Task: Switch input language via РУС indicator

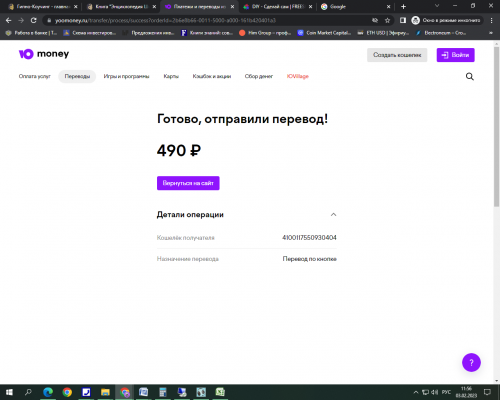Action: pos(446,392)
